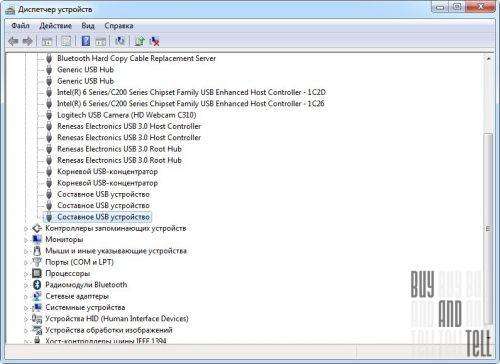Screen dimensions: 500x364
Task: Click the chip icon of Процессоры
Action: [37, 273]
